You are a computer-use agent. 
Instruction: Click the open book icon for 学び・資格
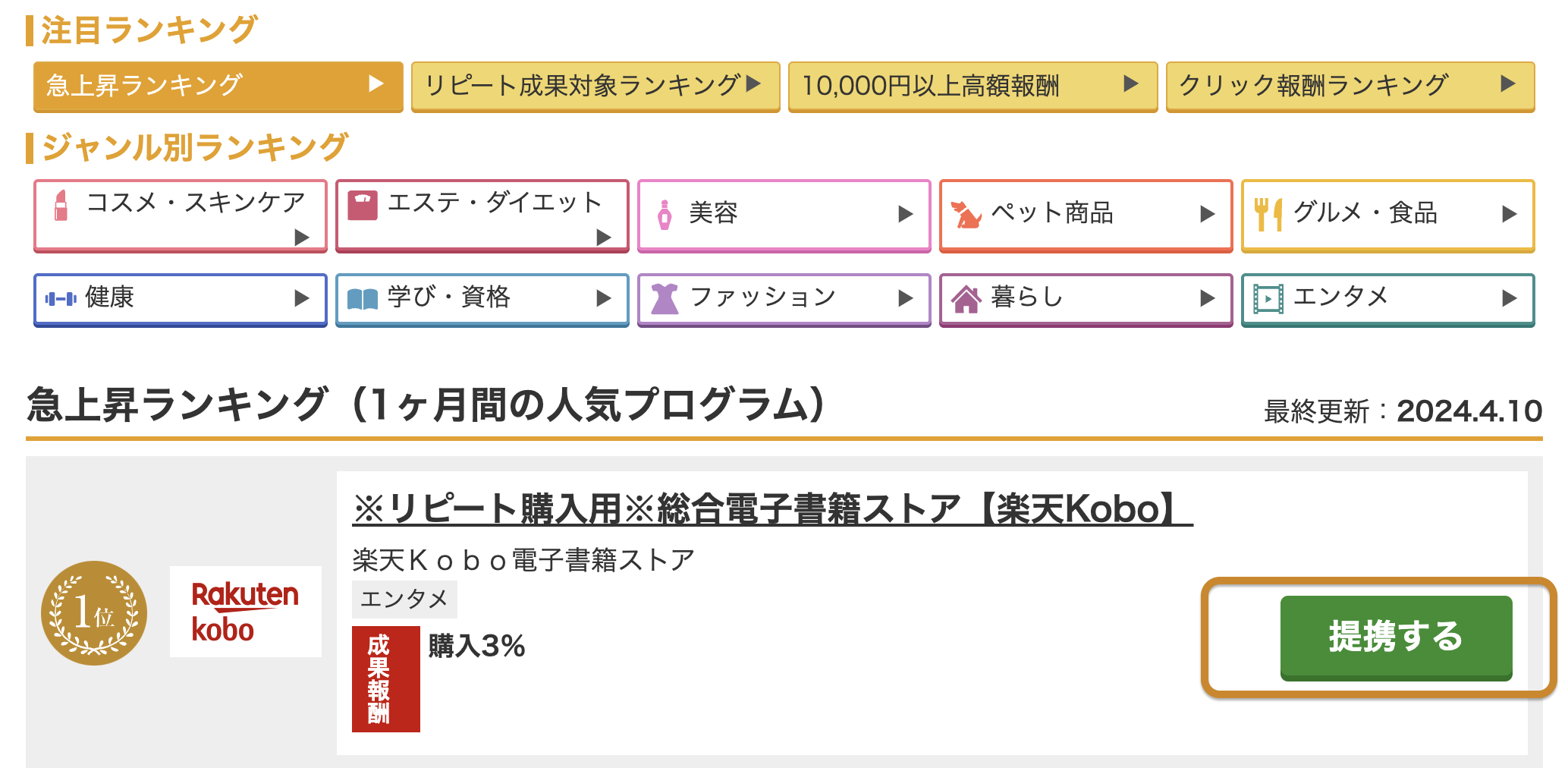tap(362, 299)
